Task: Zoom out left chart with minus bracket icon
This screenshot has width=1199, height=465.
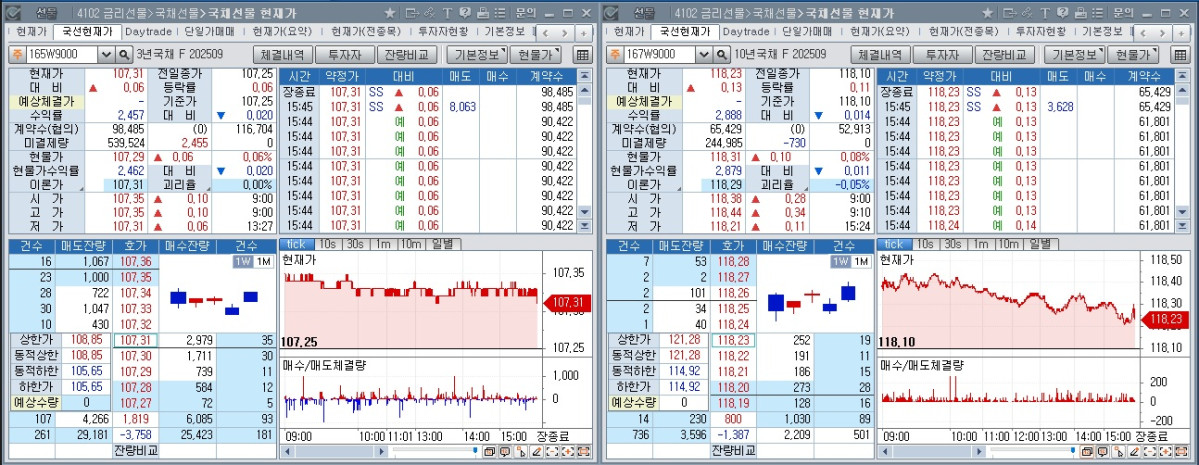Action: pos(554,452)
